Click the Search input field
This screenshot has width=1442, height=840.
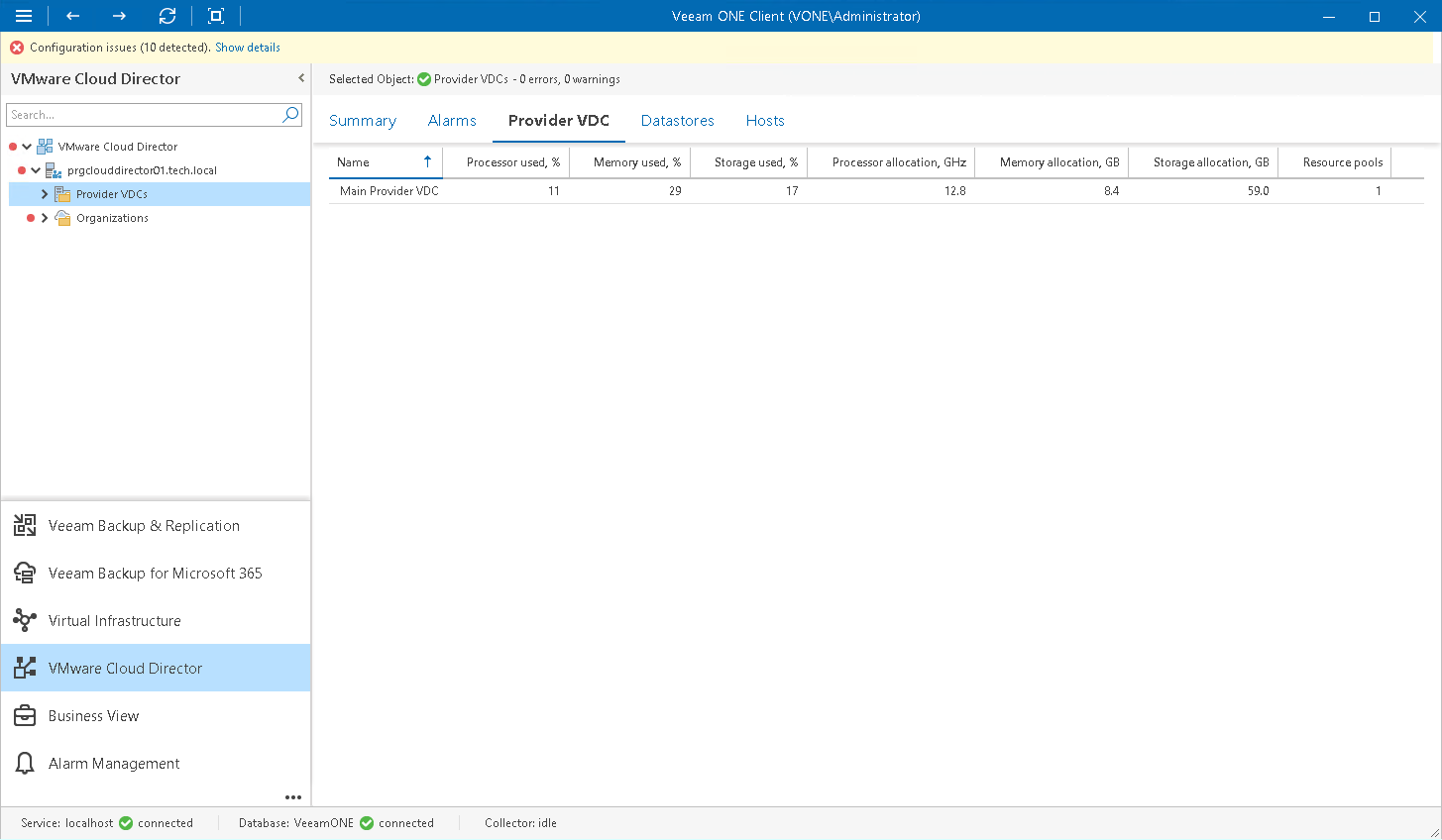(145, 115)
